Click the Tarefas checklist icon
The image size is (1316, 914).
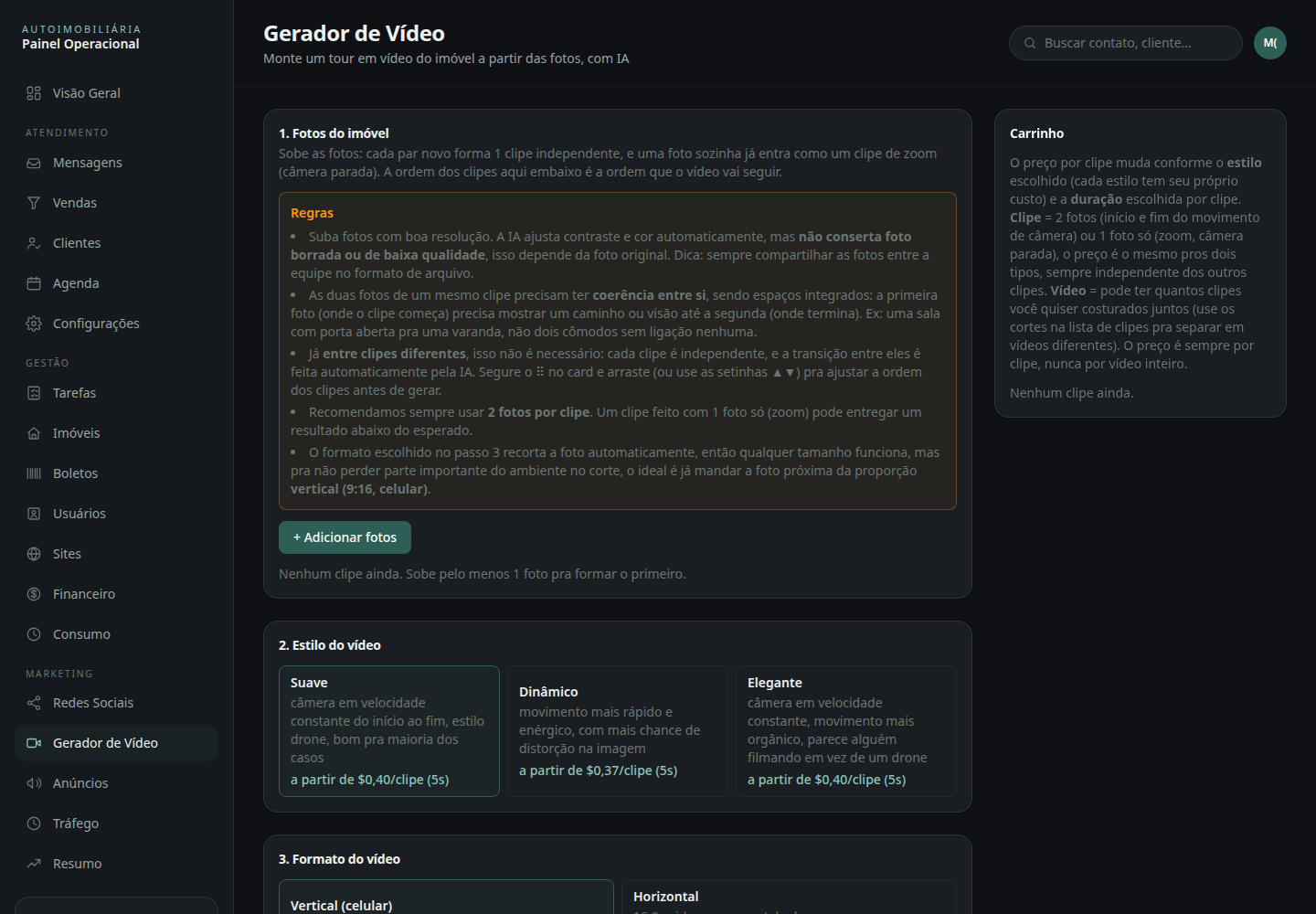tap(34, 393)
